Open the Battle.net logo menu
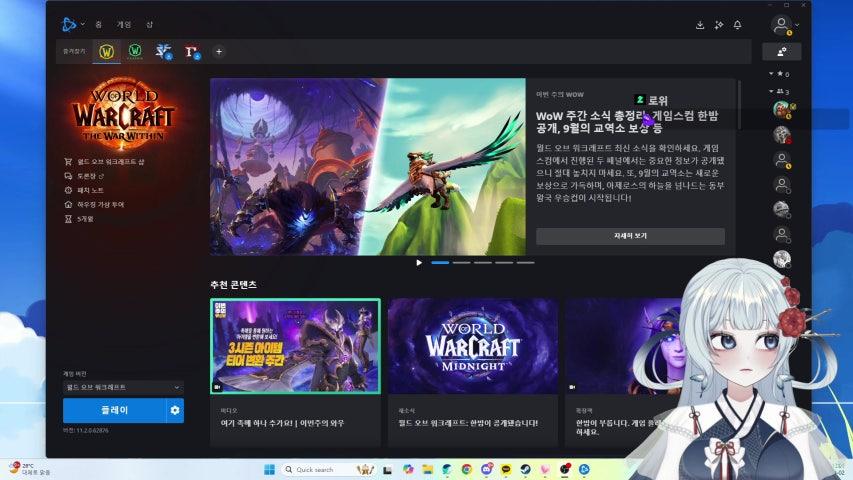This screenshot has width=853, height=480. point(69,24)
